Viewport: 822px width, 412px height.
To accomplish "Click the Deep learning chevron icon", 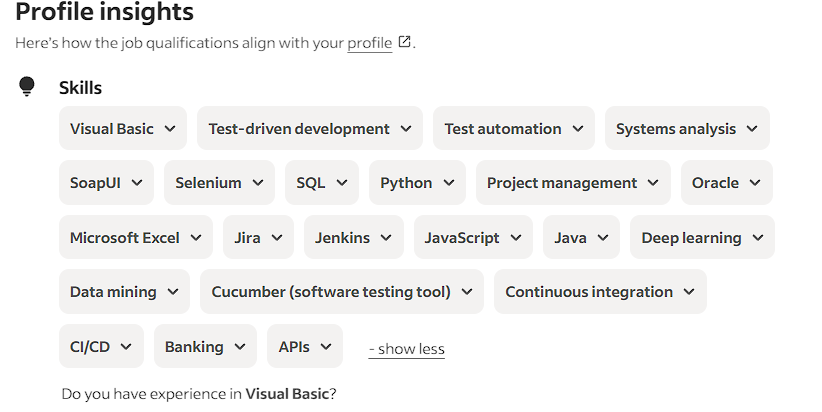I will click(x=758, y=238).
